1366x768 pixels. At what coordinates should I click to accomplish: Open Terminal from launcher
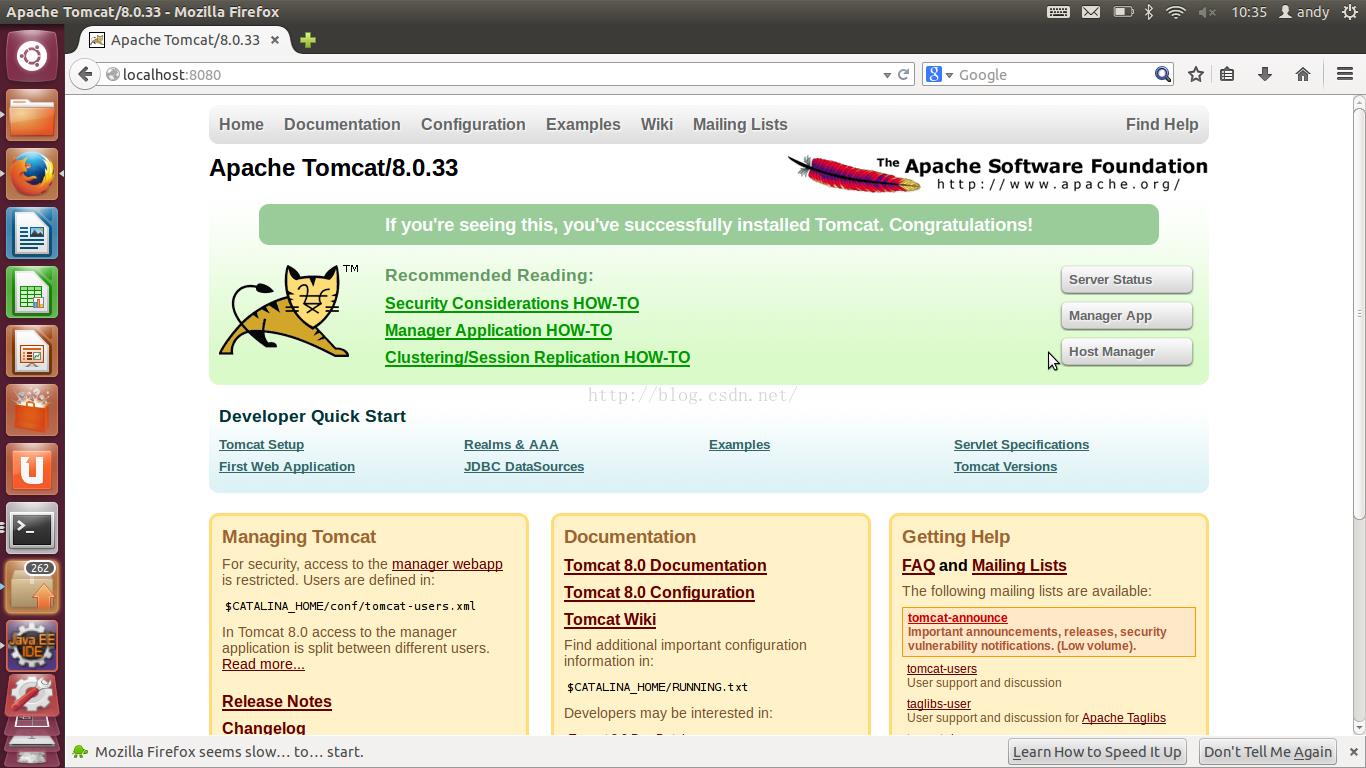tap(32, 529)
